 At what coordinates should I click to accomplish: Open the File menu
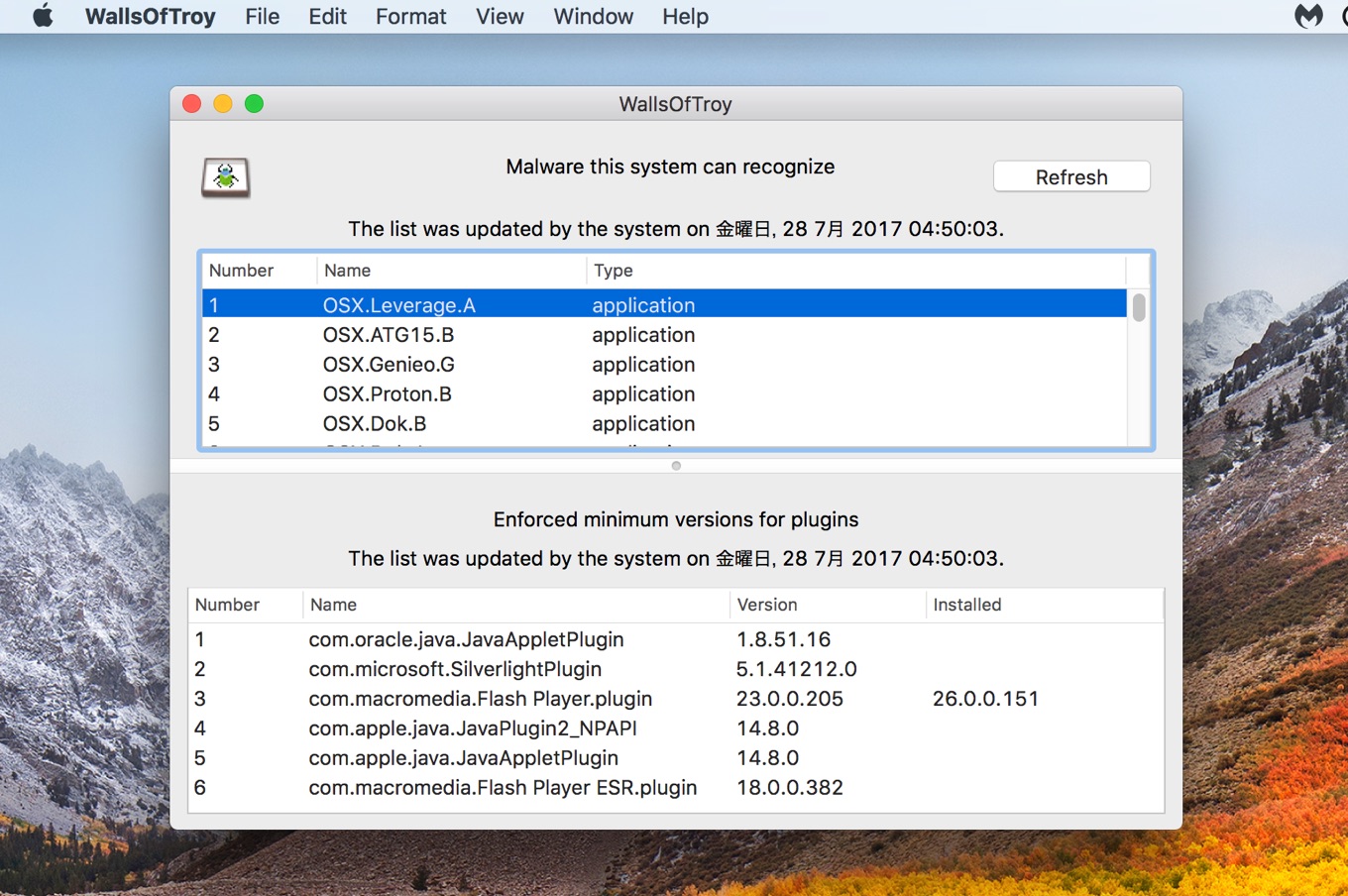click(262, 16)
